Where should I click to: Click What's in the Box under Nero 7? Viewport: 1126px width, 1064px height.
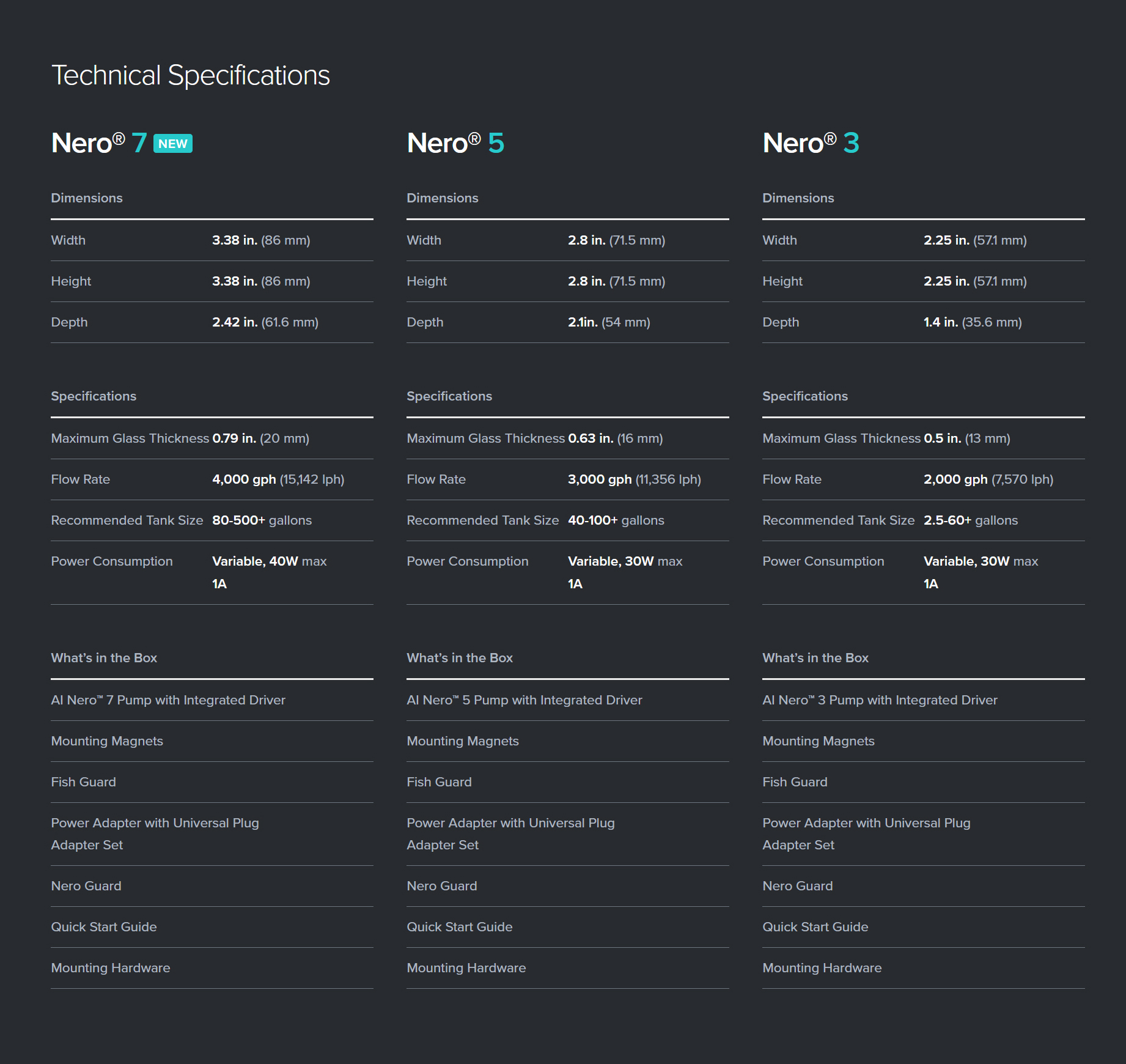click(x=104, y=658)
